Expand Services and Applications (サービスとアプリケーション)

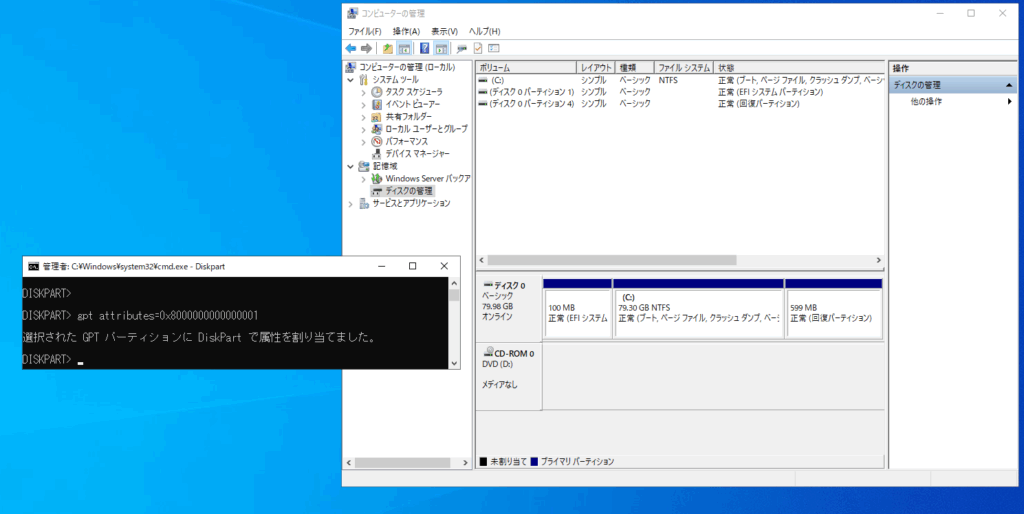tap(350, 203)
